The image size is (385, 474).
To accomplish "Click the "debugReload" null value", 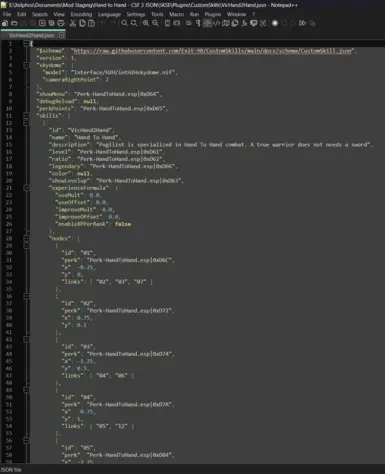I will pos(90,101).
